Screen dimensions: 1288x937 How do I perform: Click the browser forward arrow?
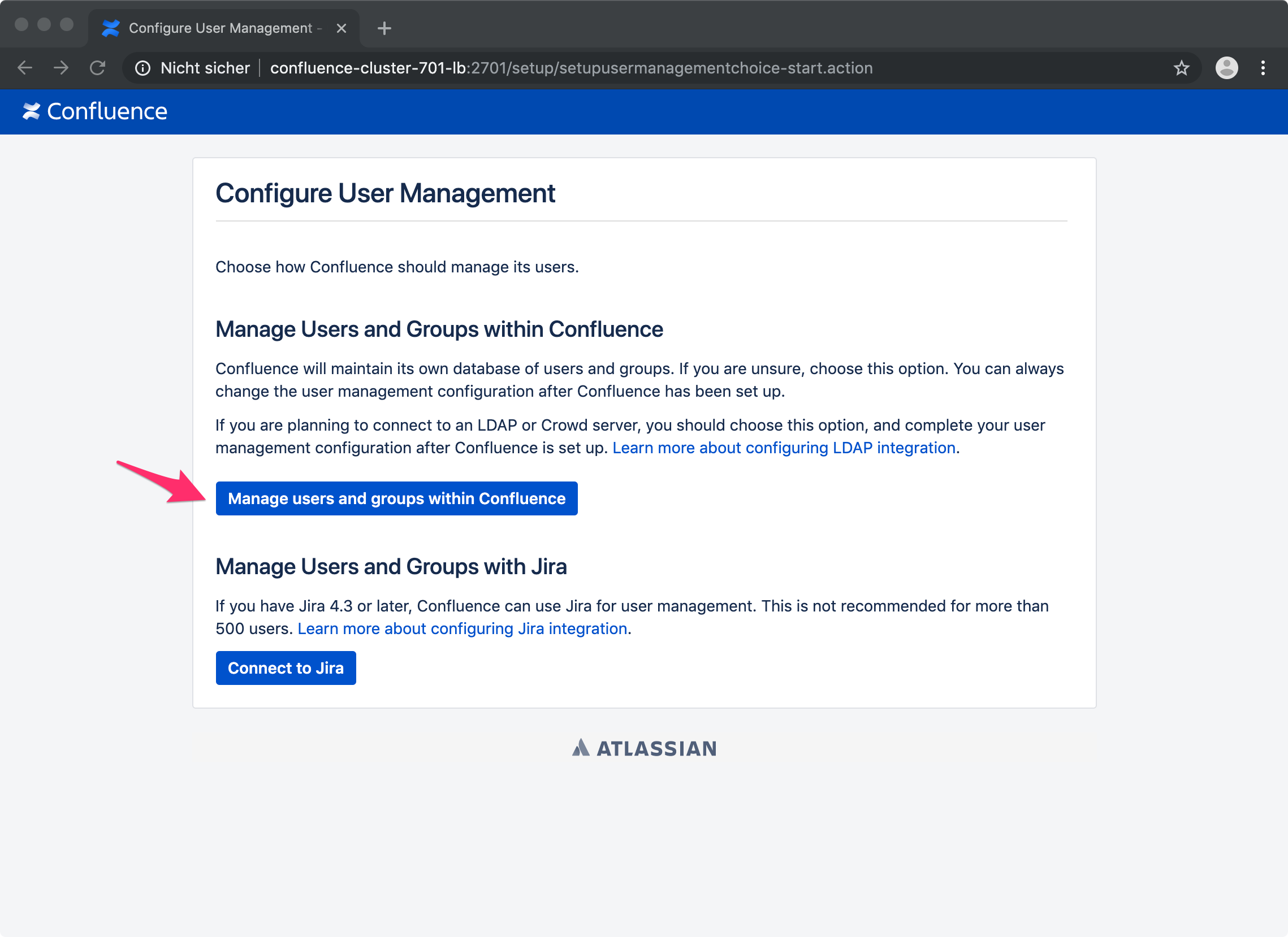pyautogui.click(x=61, y=68)
